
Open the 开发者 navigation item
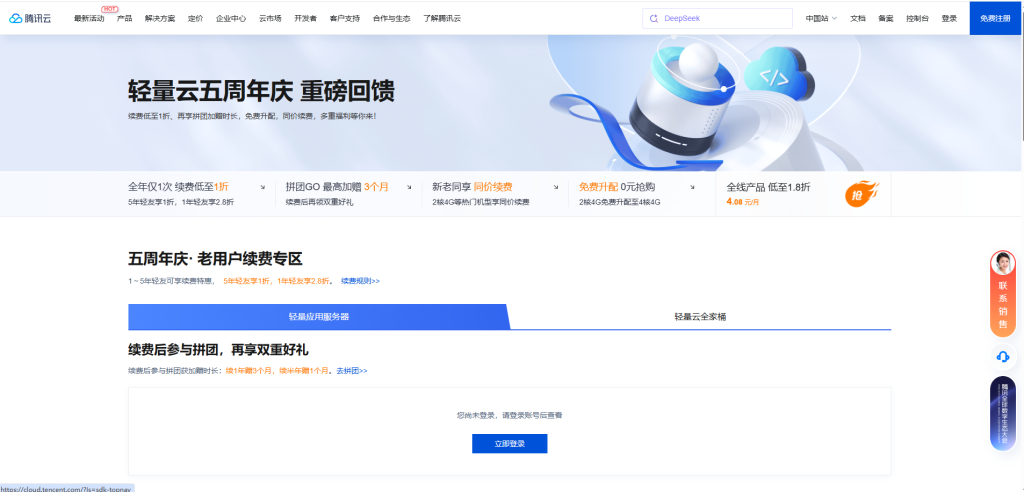click(x=305, y=18)
